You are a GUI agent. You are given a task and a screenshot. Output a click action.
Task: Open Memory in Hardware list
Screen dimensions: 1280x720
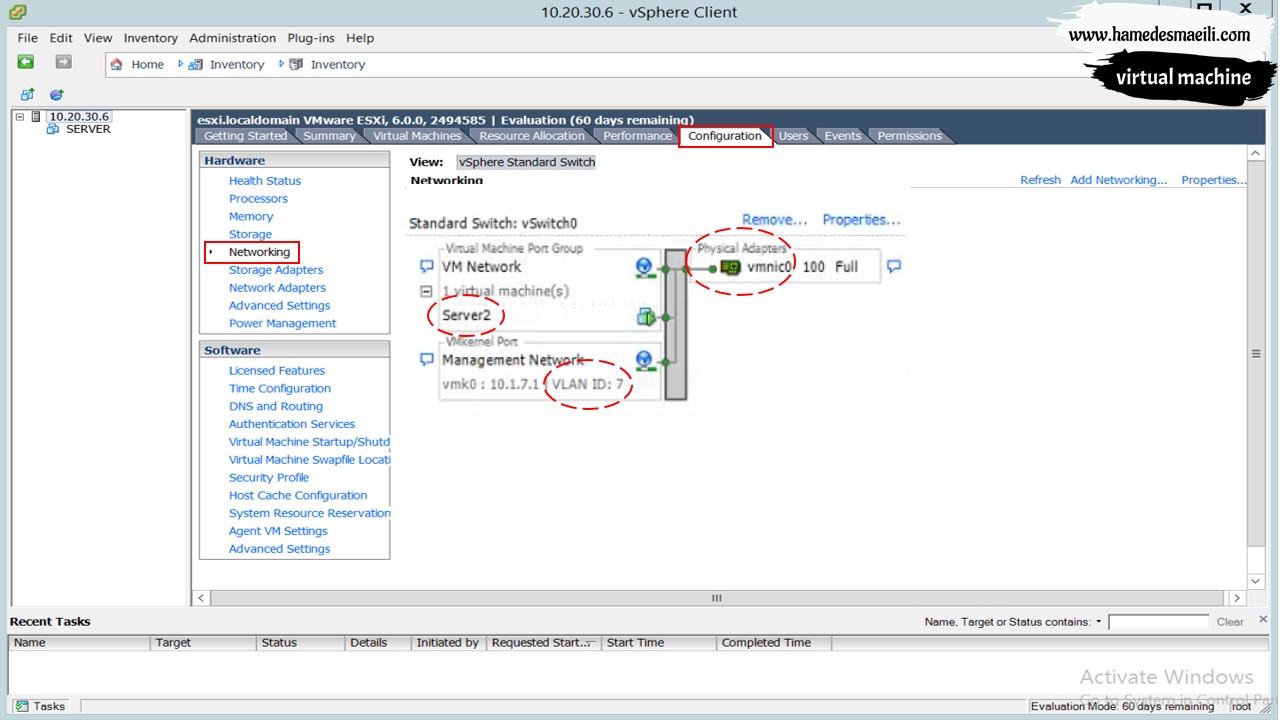251,217
